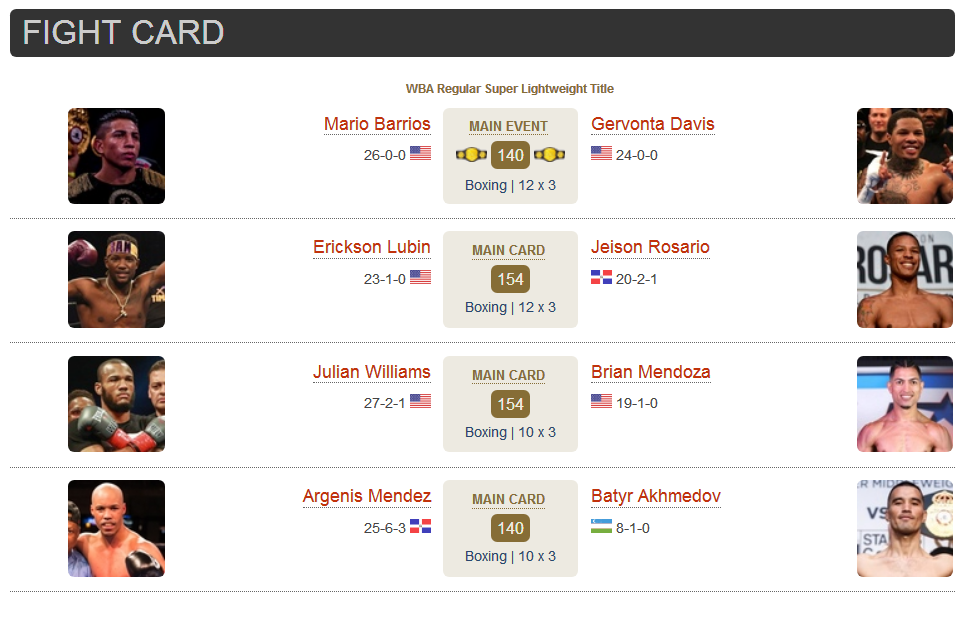Open Brian Mendoza photo thumbnail

click(x=905, y=404)
